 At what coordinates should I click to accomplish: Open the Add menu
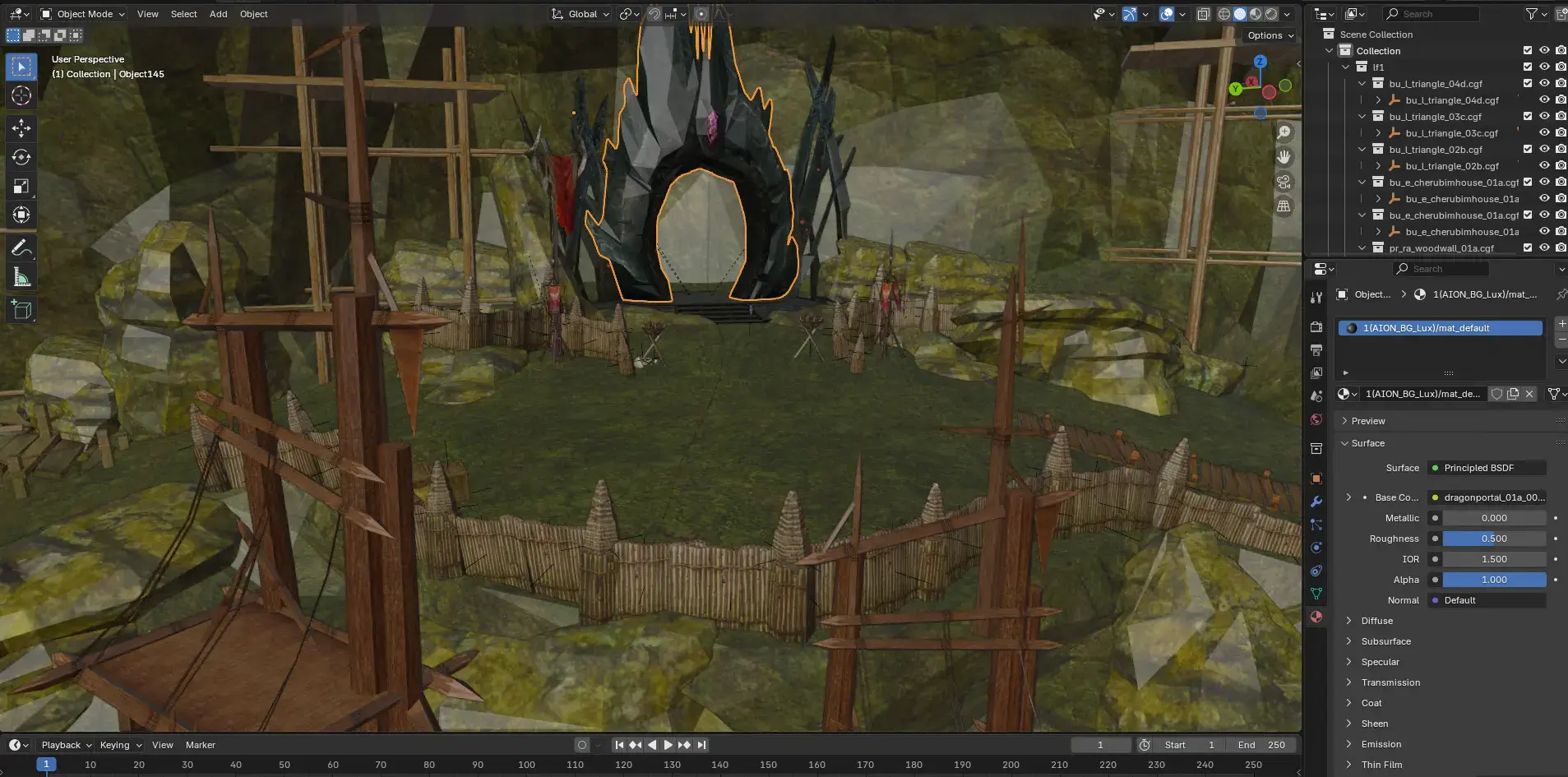pyautogui.click(x=218, y=14)
